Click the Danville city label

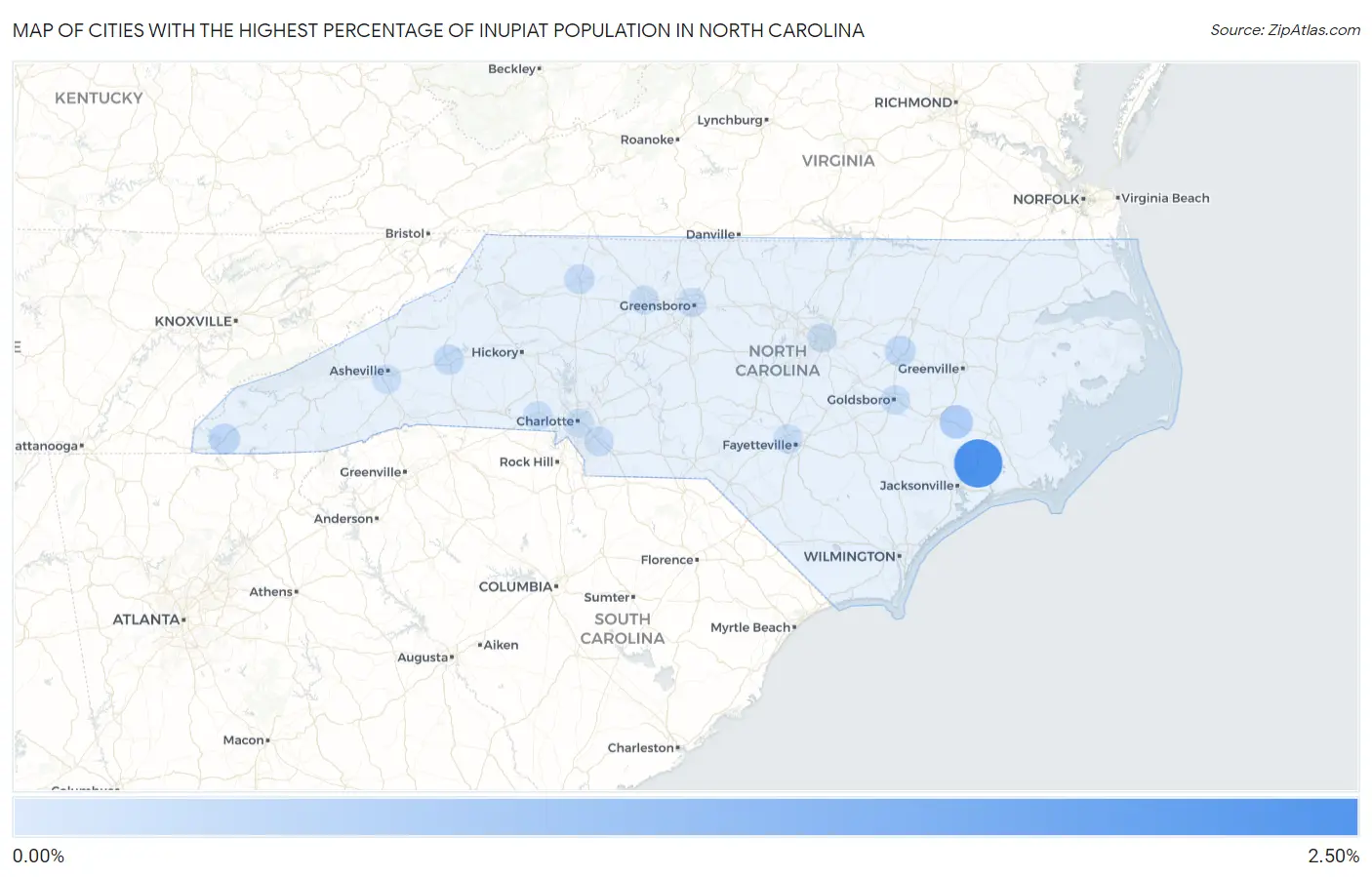(710, 234)
